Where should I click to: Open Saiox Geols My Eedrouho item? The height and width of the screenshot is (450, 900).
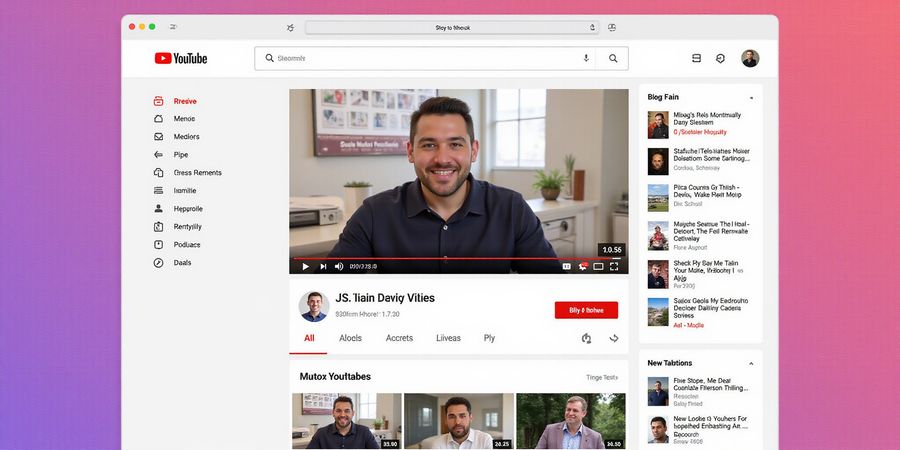[x=699, y=312]
